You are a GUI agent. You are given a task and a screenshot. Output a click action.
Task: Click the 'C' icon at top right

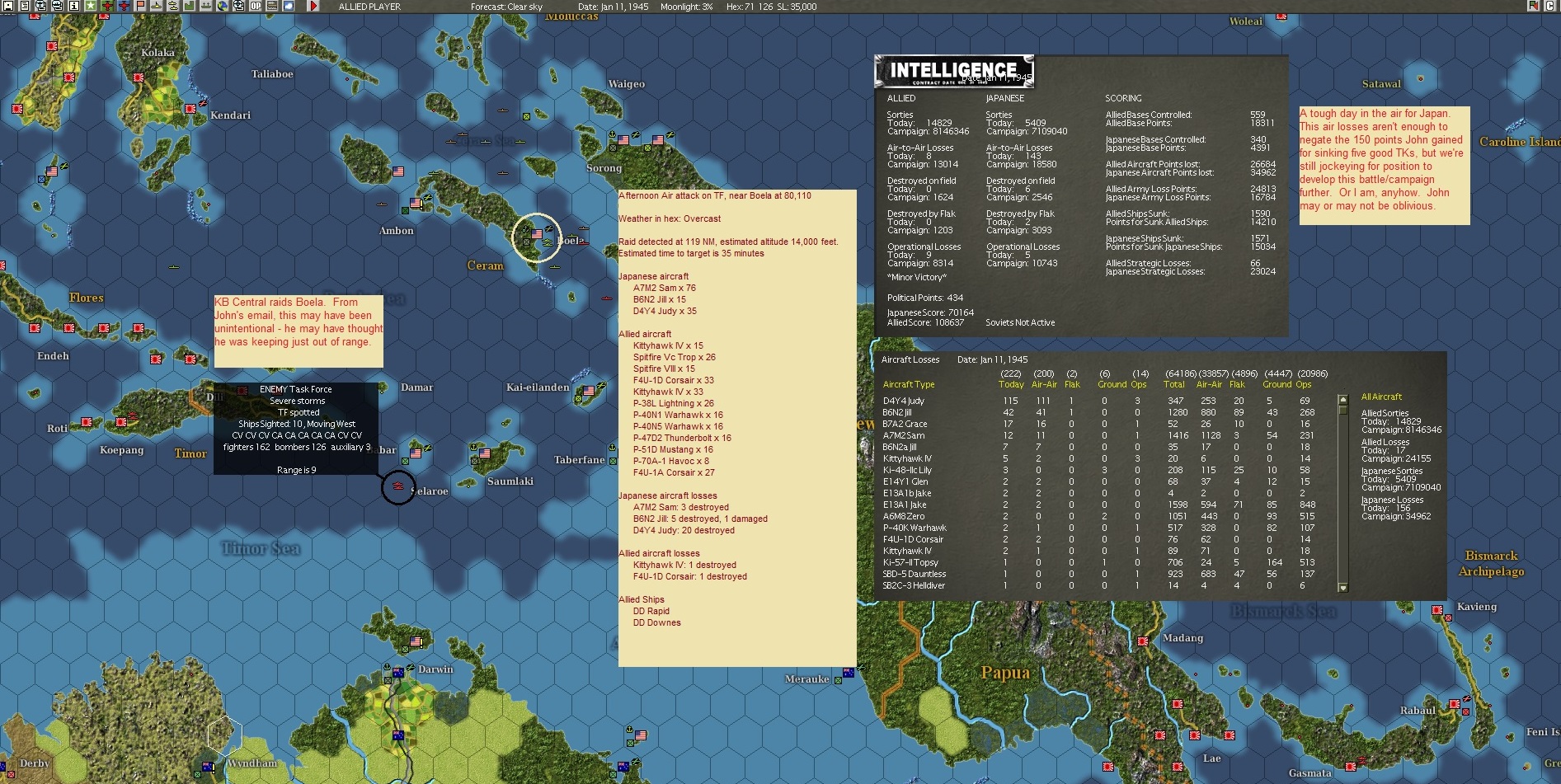[x=1549, y=6]
